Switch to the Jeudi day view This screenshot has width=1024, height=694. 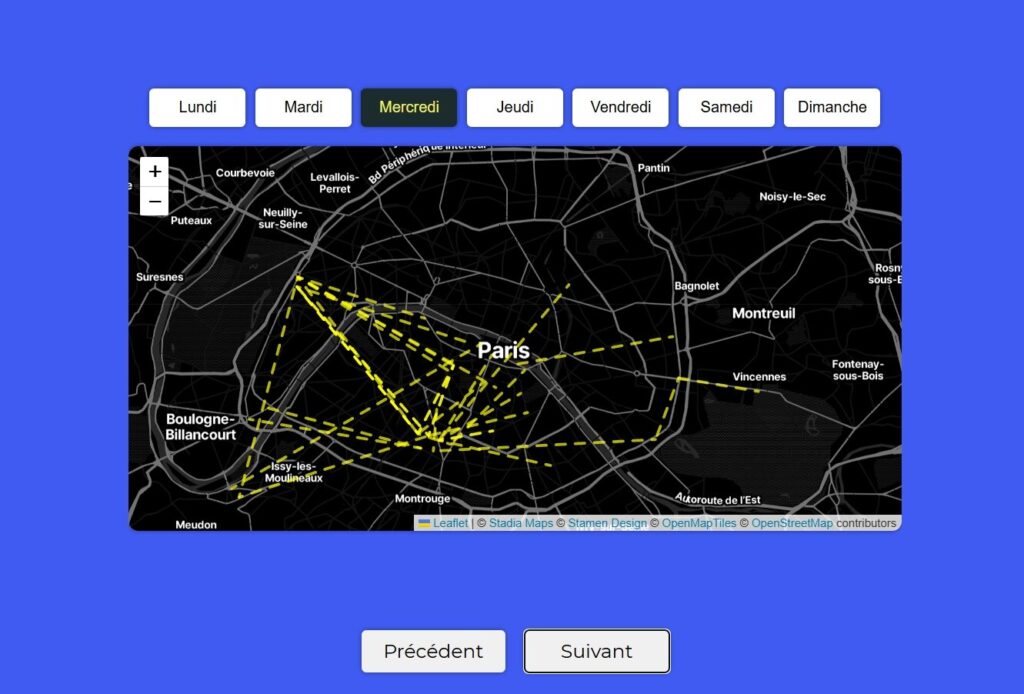[x=514, y=107]
